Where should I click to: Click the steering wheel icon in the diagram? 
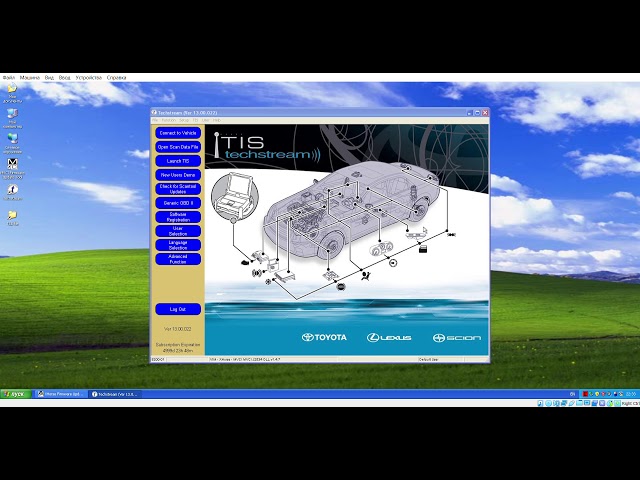click(x=393, y=263)
